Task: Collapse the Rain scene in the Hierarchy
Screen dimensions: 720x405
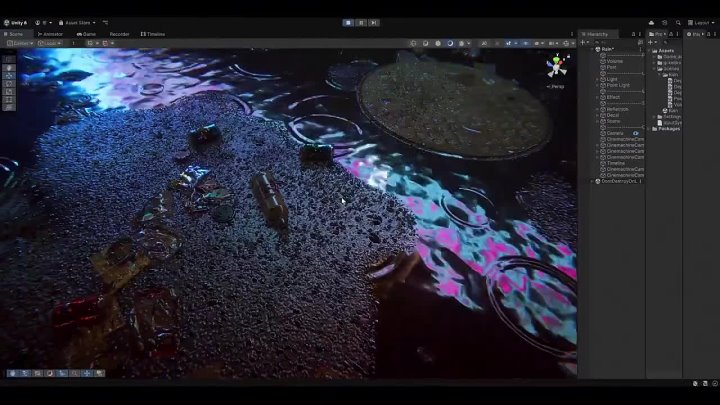Action: pyautogui.click(x=595, y=49)
